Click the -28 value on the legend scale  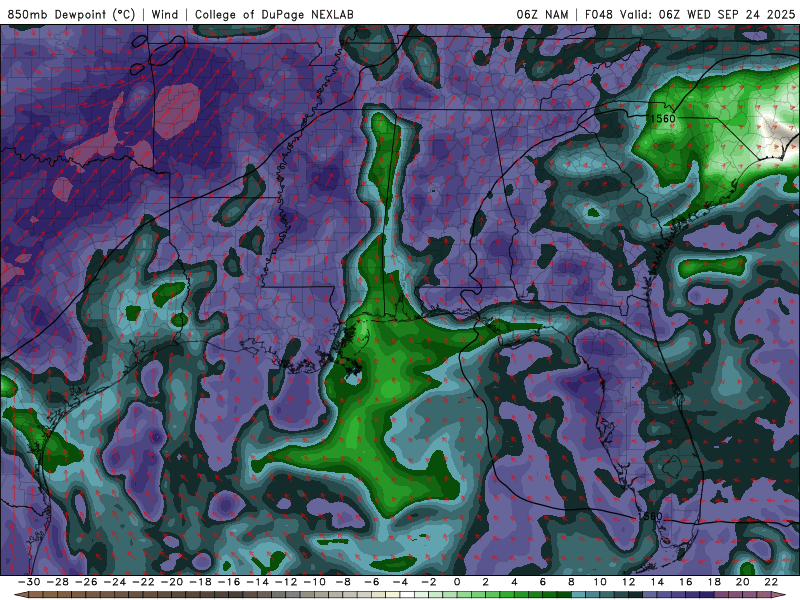[58, 582]
